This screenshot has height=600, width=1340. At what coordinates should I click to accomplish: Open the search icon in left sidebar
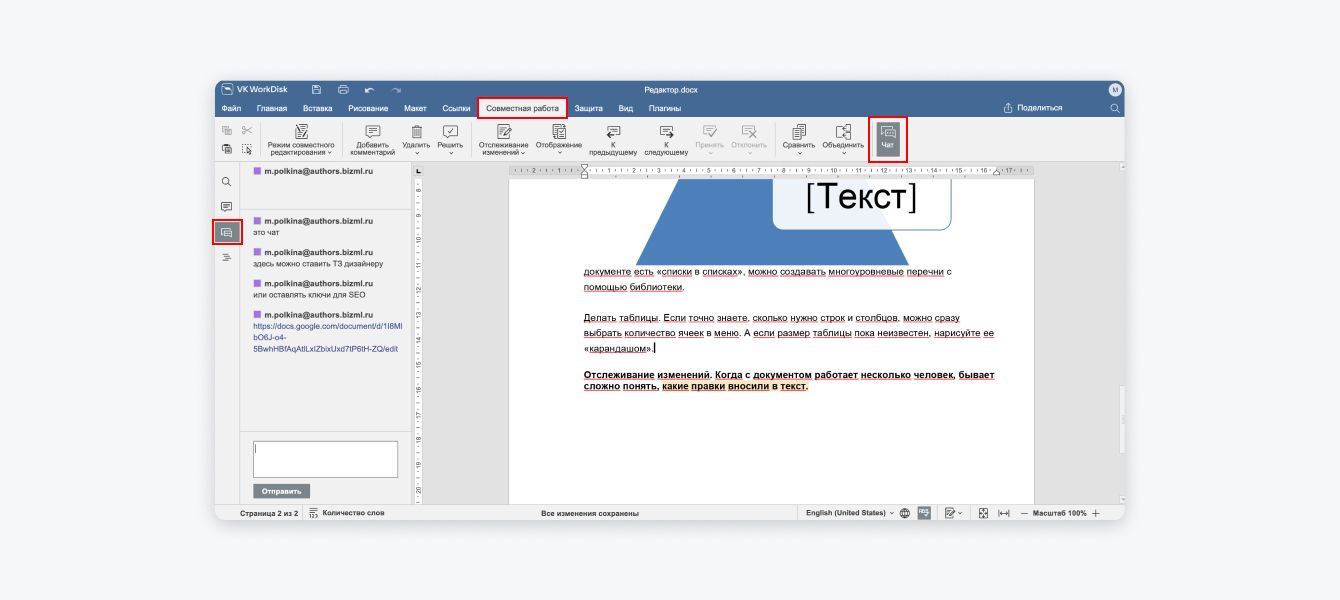pos(226,182)
